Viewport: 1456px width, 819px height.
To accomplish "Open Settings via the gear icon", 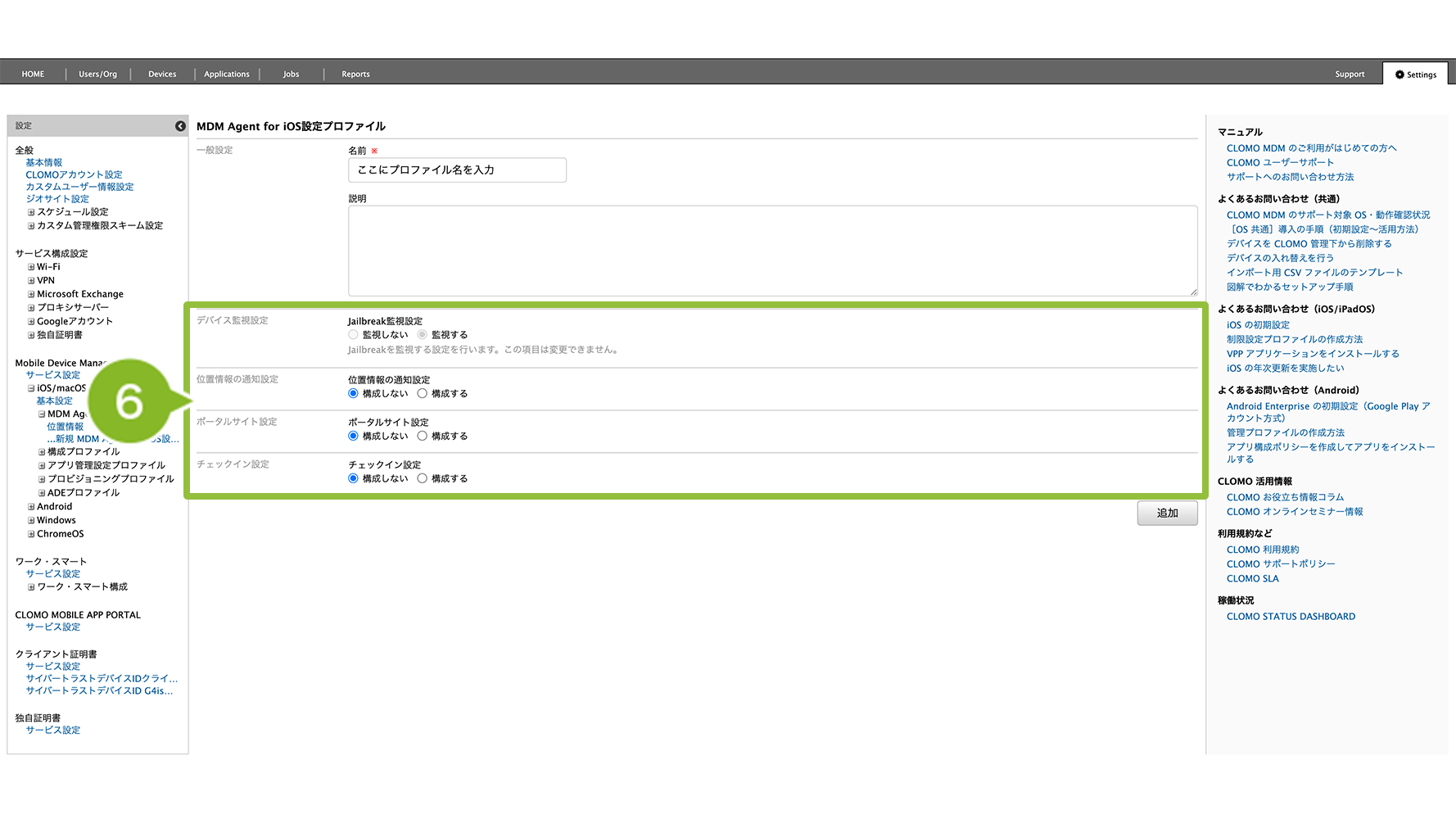I will pyautogui.click(x=1399, y=75).
